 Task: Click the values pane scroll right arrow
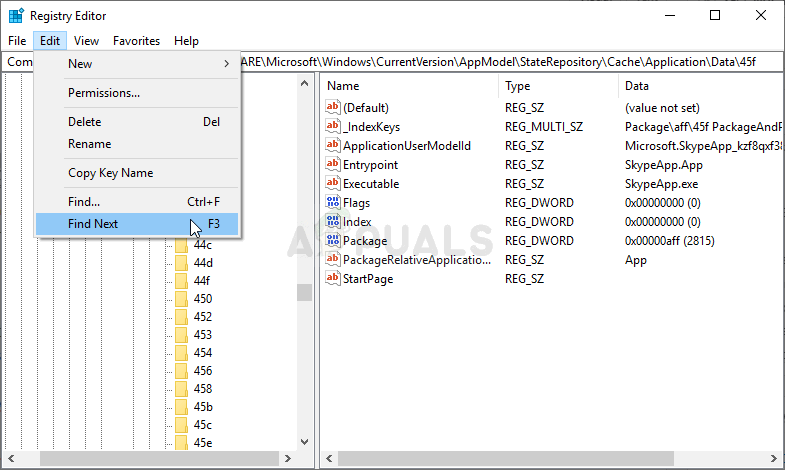773,458
